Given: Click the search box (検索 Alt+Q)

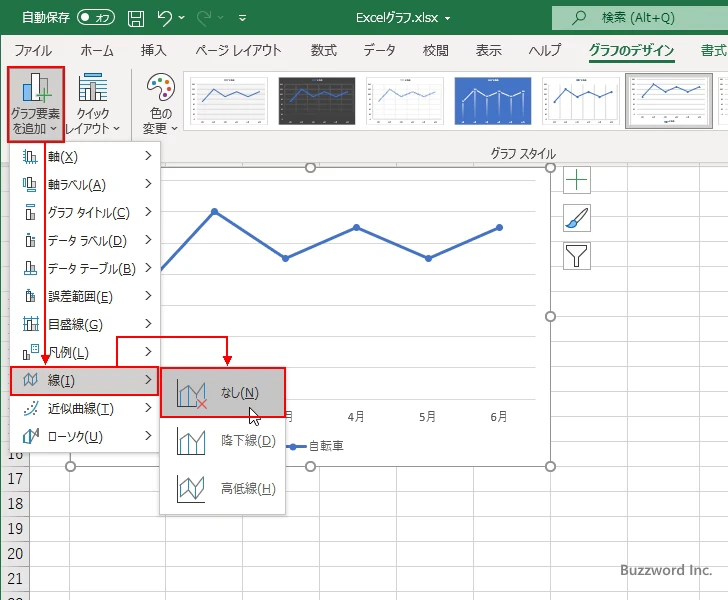Looking at the screenshot, I should point(640,18).
